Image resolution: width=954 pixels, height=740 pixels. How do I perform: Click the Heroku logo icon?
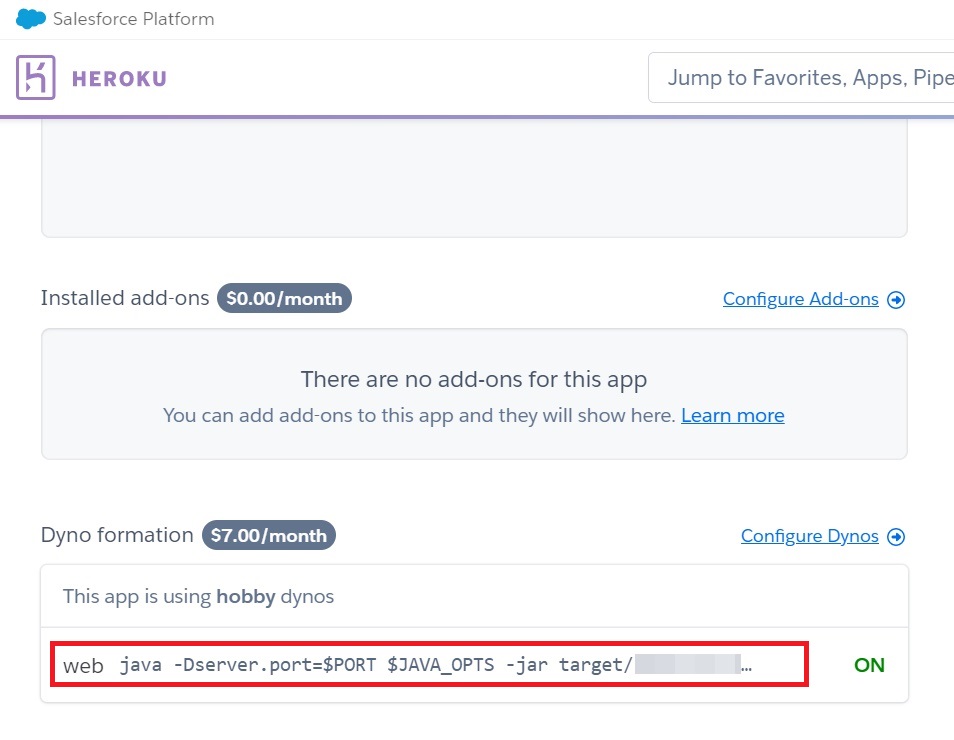tap(36, 77)
